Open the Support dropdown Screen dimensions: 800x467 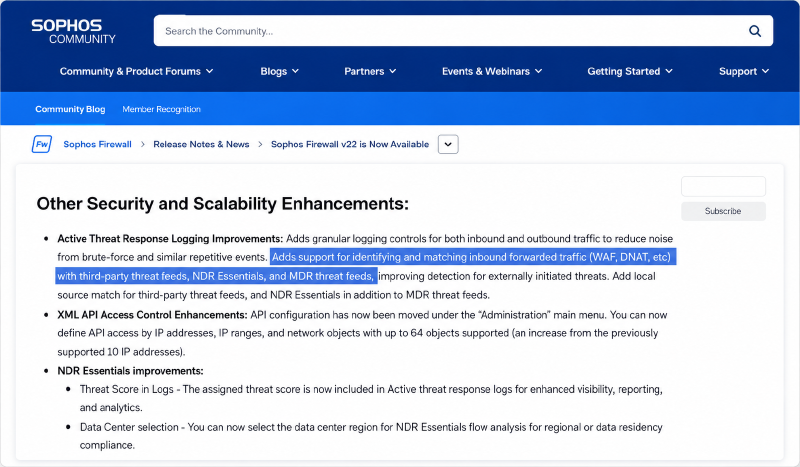tap(743, 71)
